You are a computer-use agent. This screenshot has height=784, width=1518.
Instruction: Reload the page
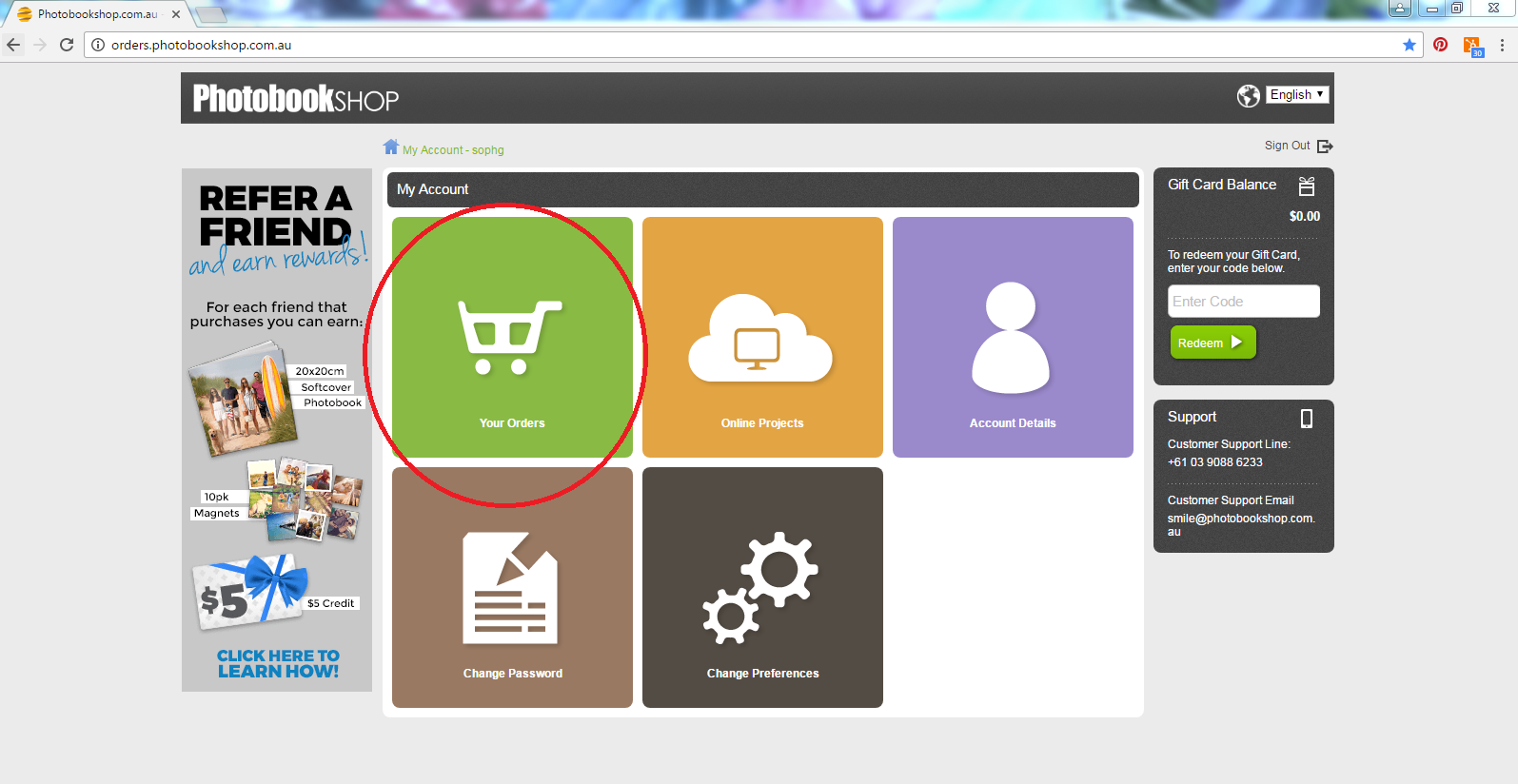(67, 45)
